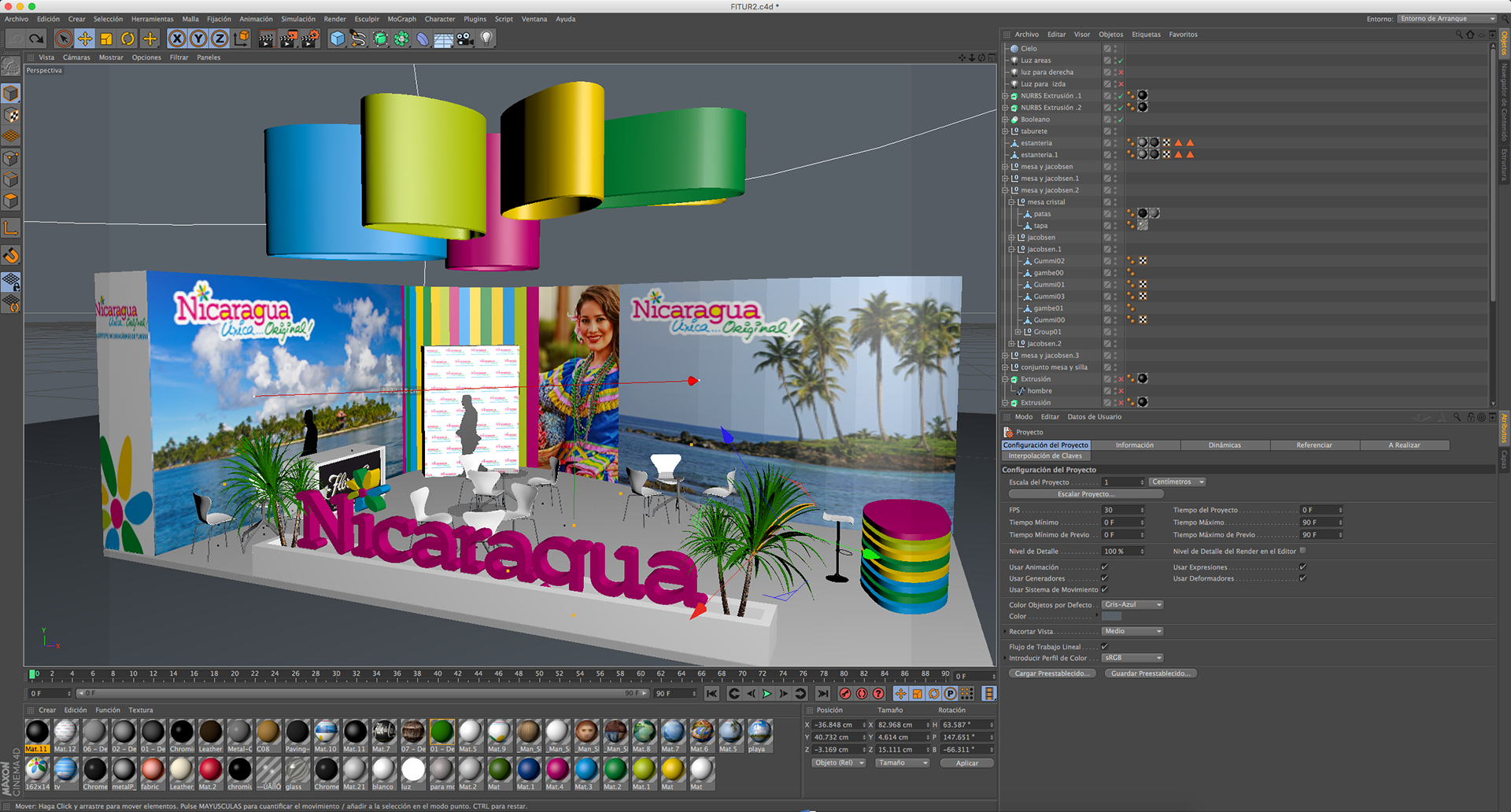Jump to the animation end button
1511x812 pixels.
822,694
